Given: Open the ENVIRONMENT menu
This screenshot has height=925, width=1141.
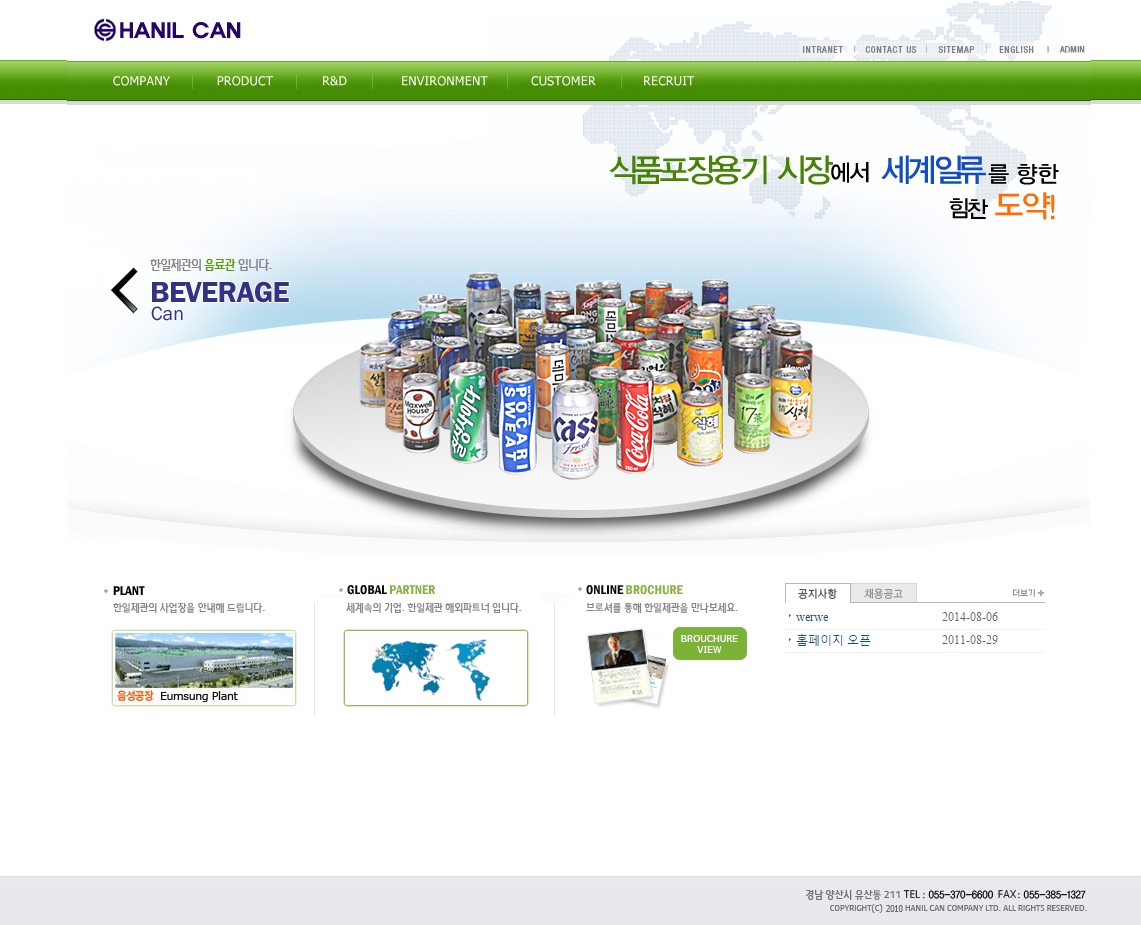Looking at the screenshot, I should [444, 81].
